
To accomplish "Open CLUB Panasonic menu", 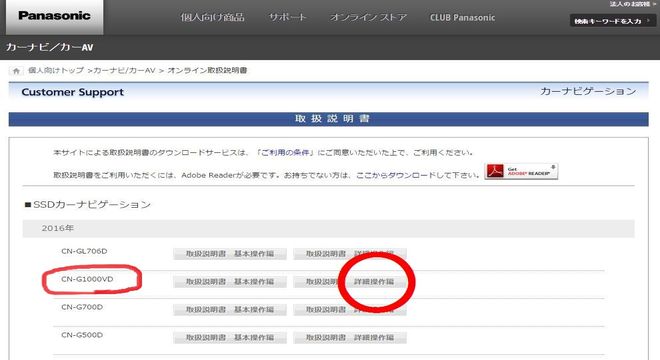I will pyautogui.click(x=462, y=18).
